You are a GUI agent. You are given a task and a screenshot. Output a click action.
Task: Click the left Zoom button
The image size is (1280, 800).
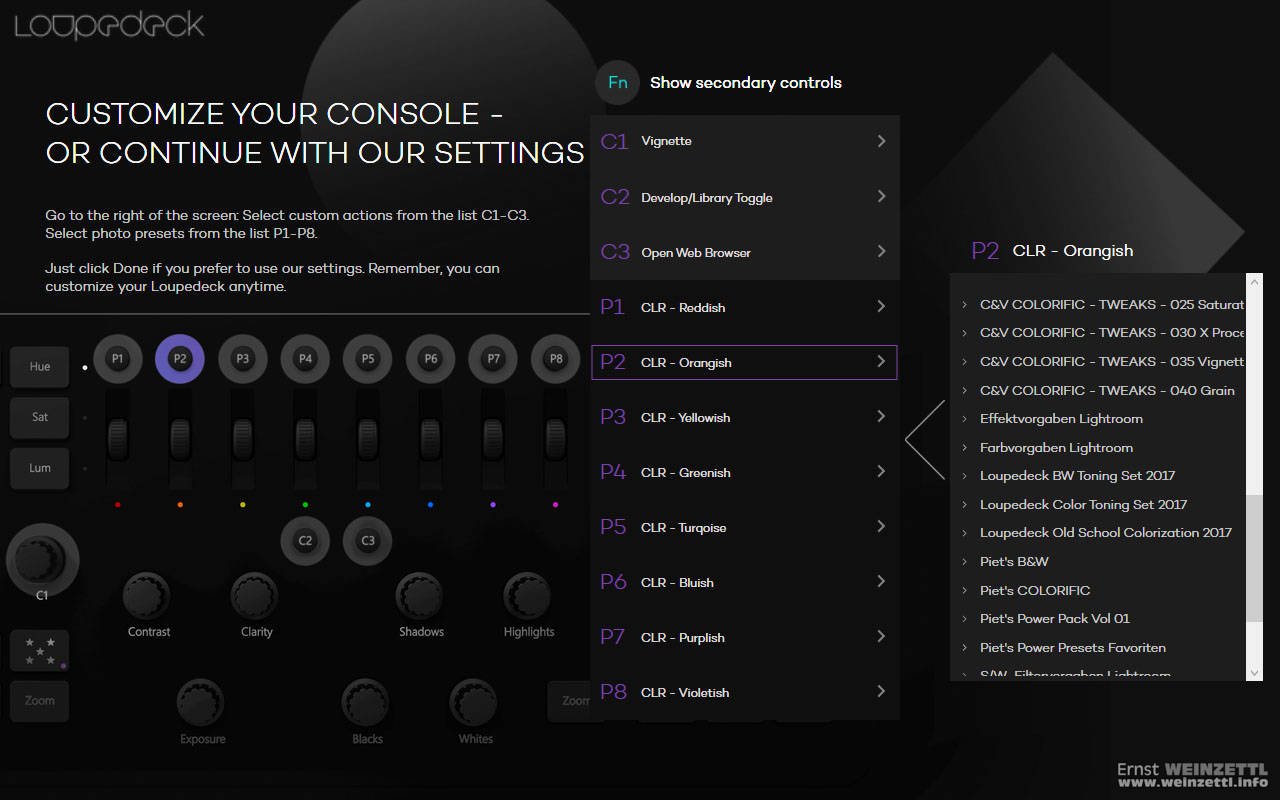point(40,701)
